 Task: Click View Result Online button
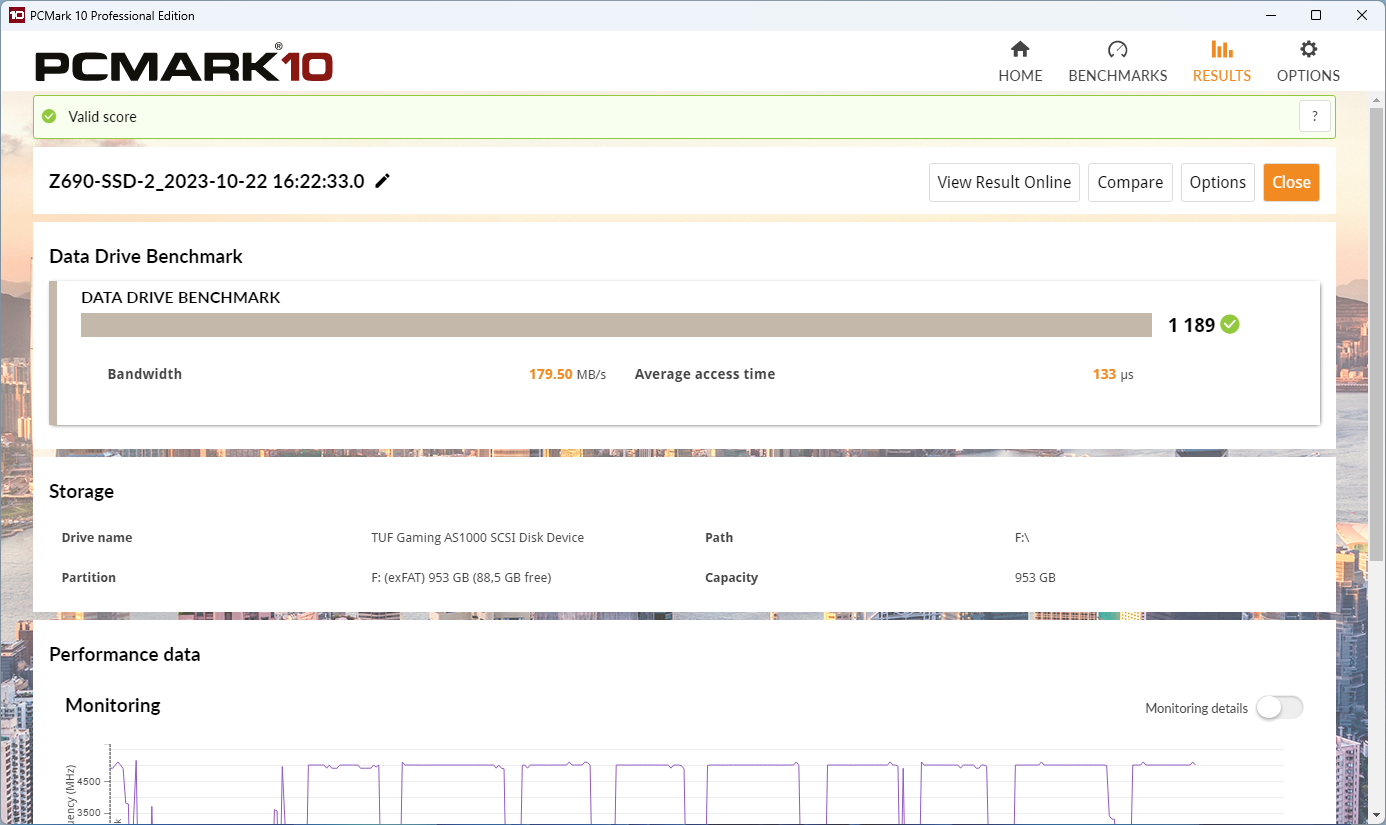tap(1004, 182)
